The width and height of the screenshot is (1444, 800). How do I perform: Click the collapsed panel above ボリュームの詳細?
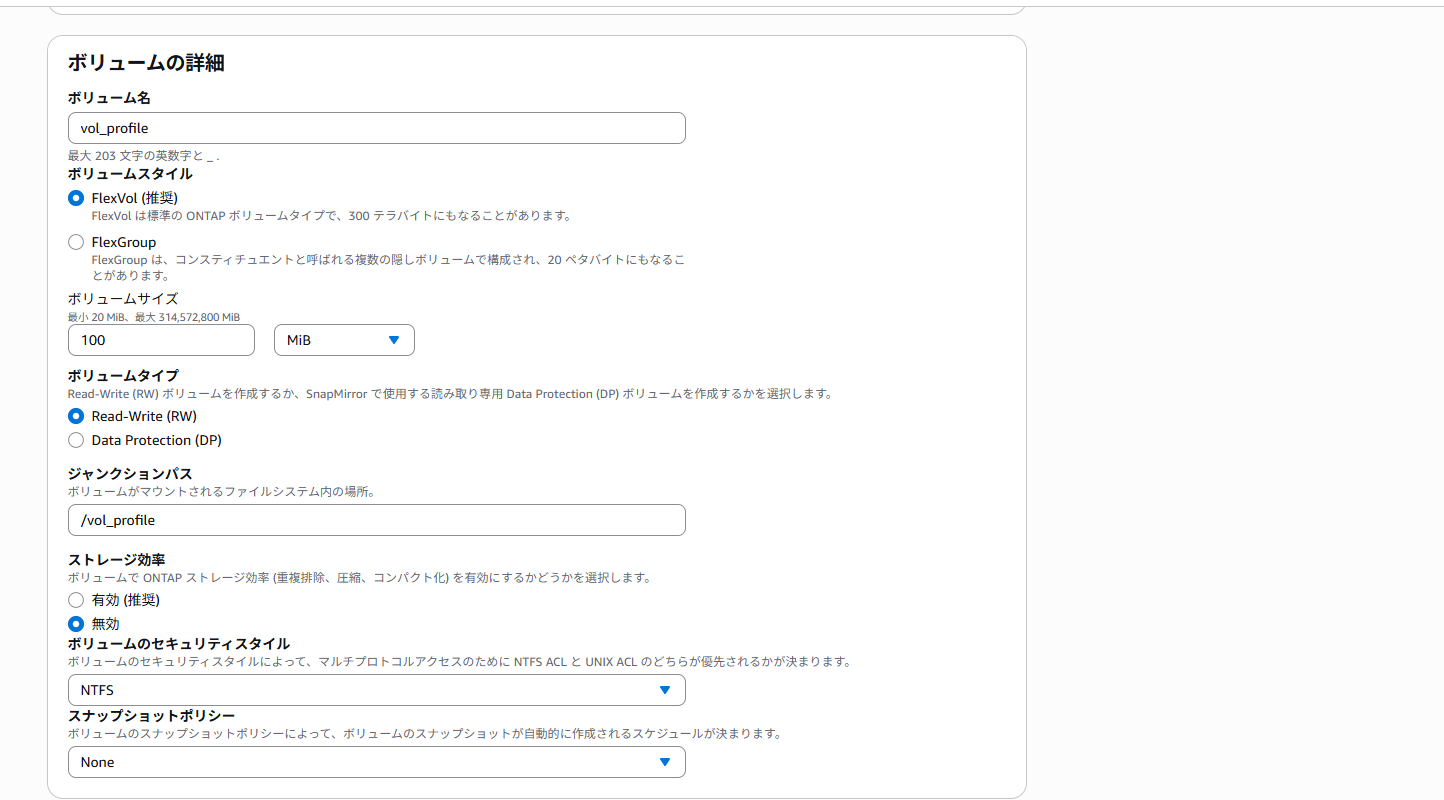535,8
